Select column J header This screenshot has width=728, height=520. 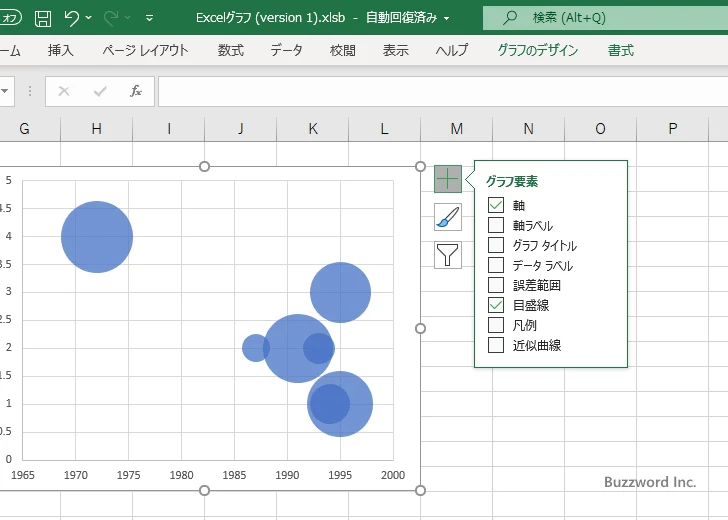coord(240,129)
